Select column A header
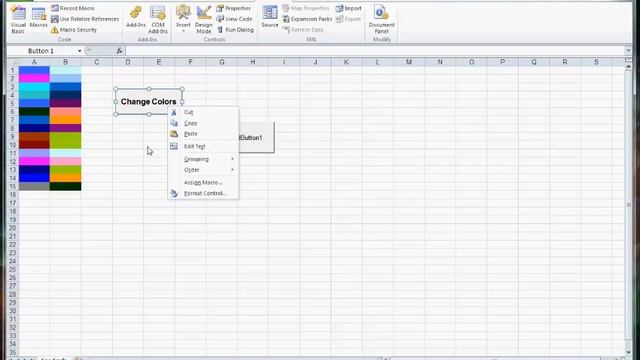This screenshot has height=360, width=640. (x=34, y=62)
